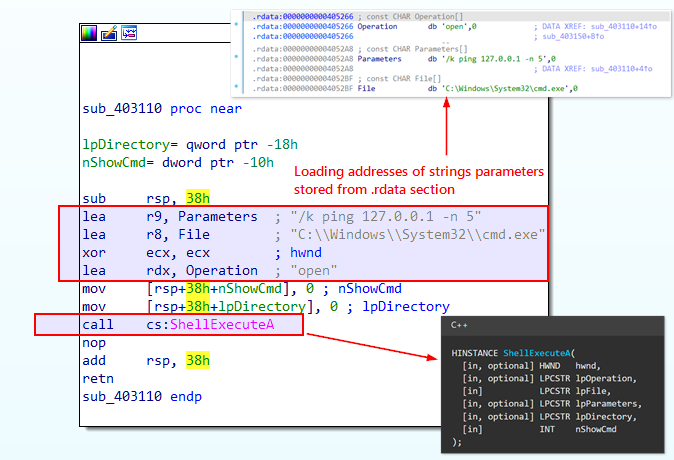Viewport: 674px width, 460px height.
Task: Click .rdata 'Parameters db '/k ping...'' line
Action: (x=404, y=59)
